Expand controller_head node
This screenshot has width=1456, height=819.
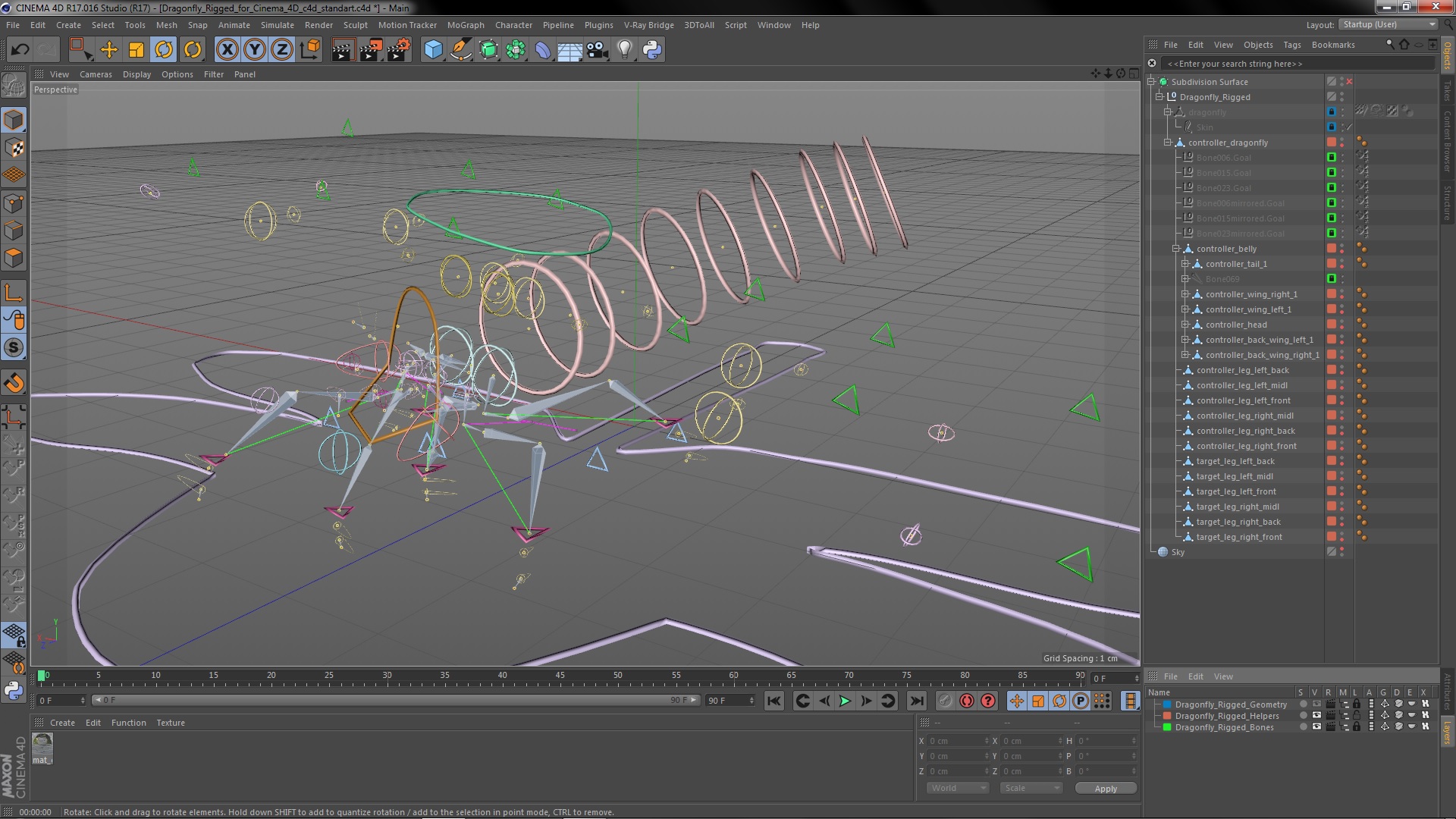(1185, 325)
